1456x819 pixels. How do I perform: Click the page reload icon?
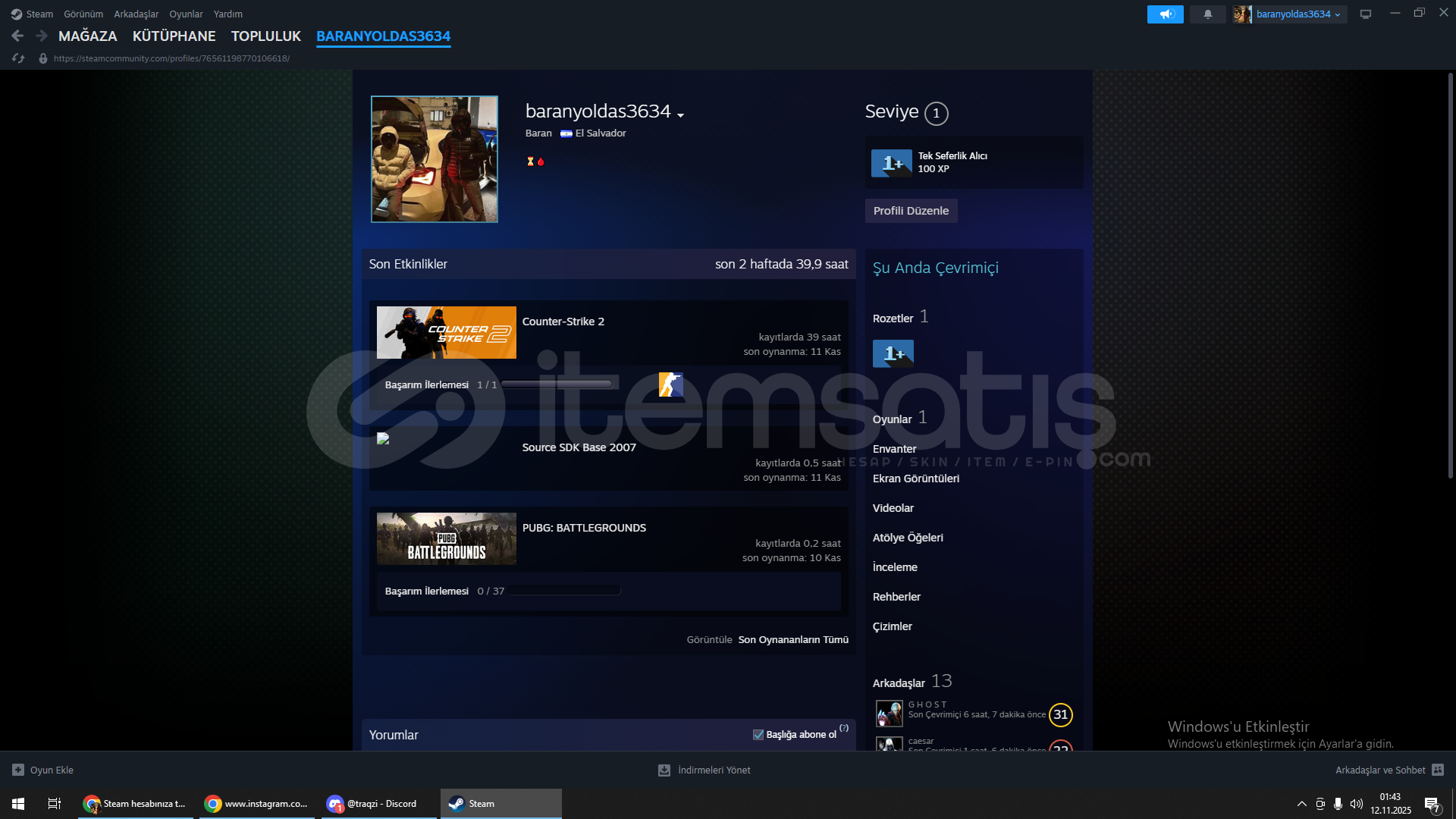coord(18,58)
